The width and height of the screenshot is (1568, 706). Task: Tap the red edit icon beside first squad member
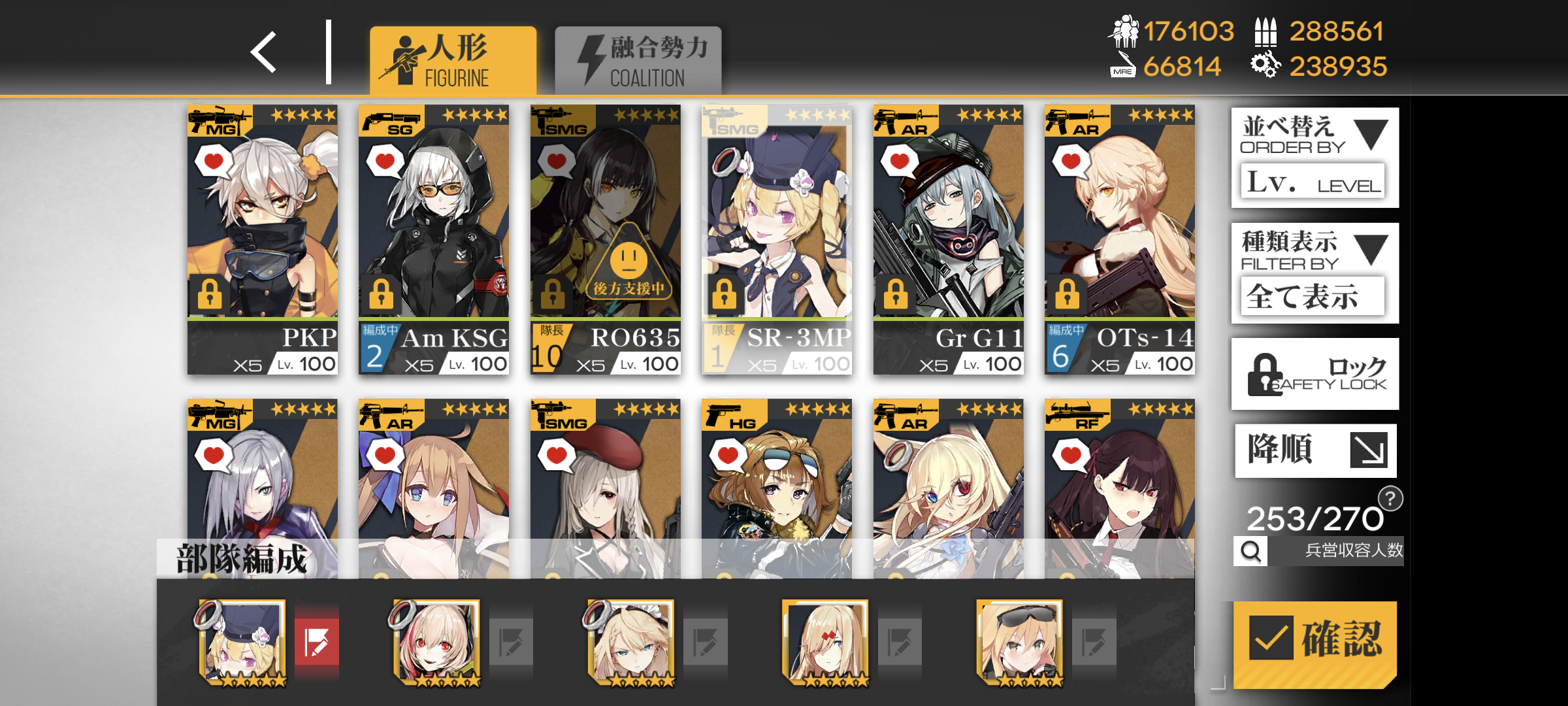(x=317, y=641)
